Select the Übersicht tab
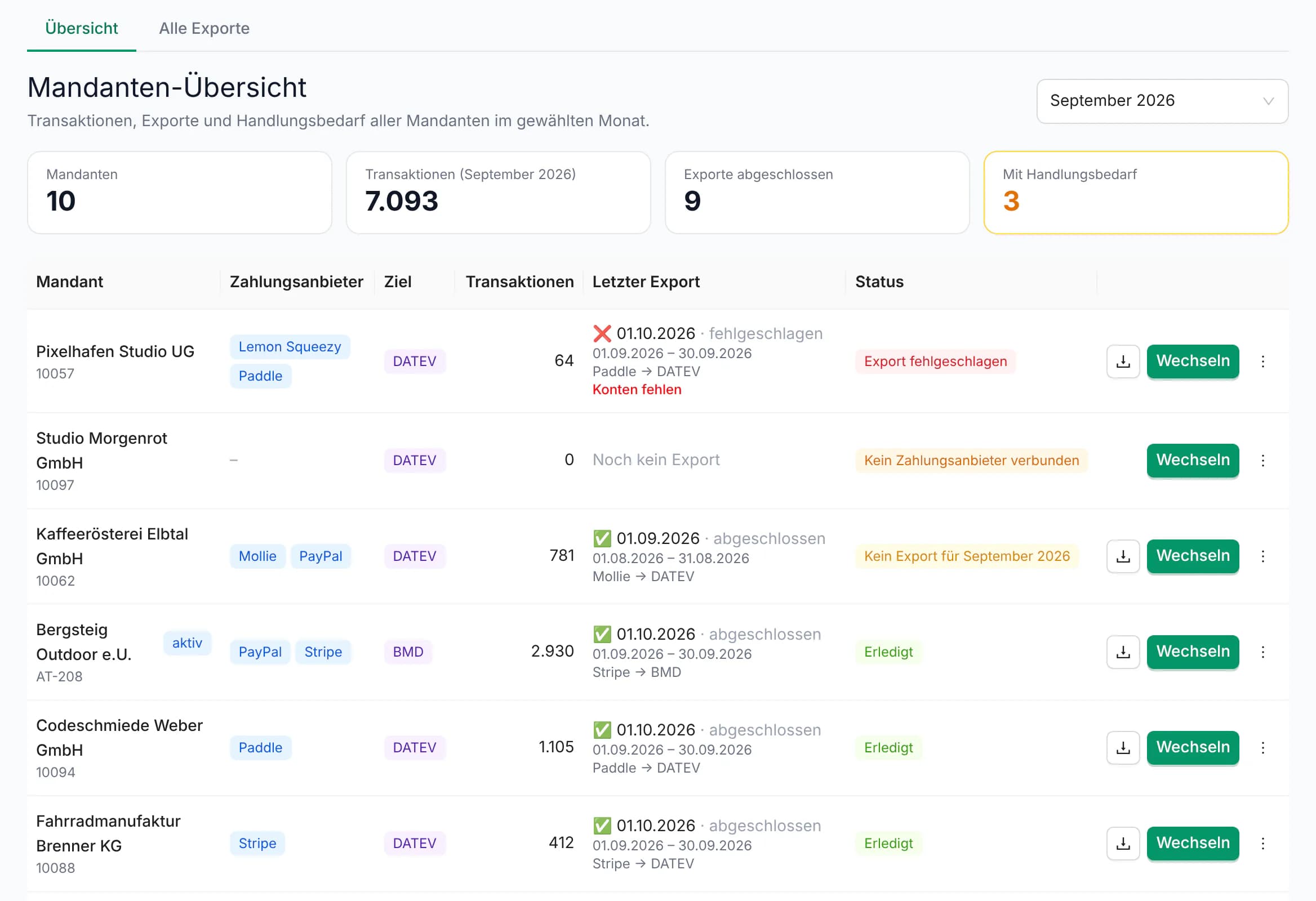The width and height of the screenshot is (1316, 901). [82, 28]
